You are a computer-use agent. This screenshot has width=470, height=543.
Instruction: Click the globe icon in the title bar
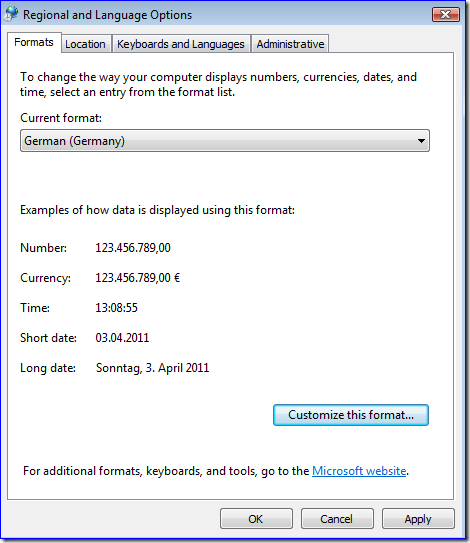(x=11, y=14)
